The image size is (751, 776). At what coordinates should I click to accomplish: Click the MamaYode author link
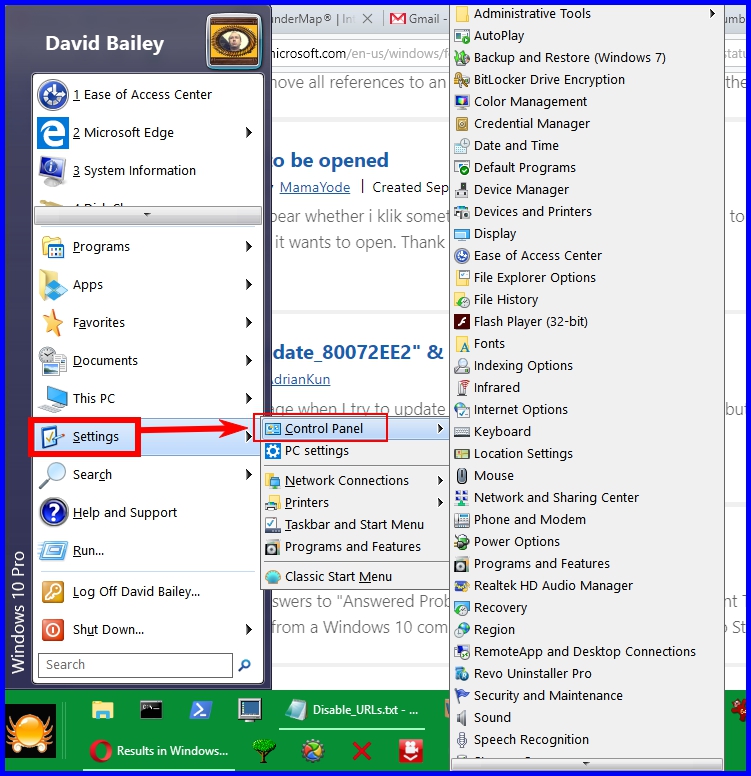click(315, 188)
